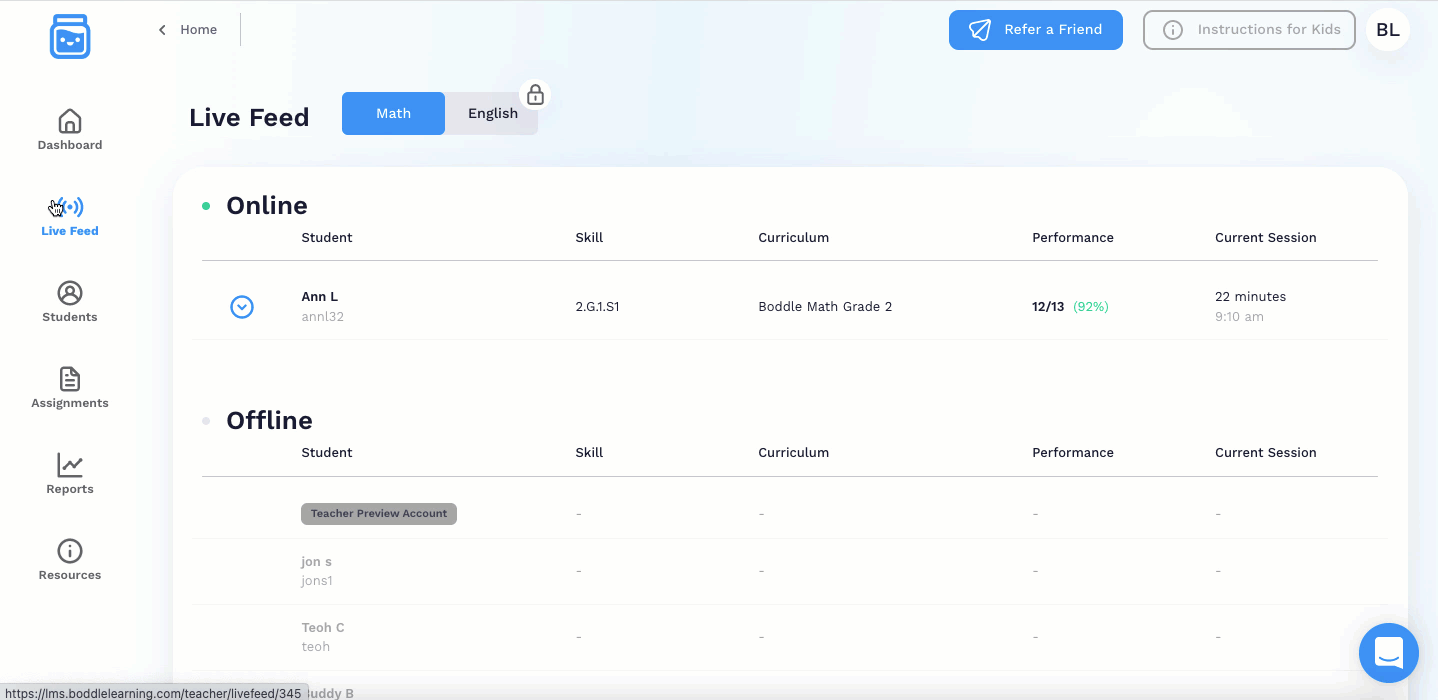Go to Assignments document icon
This screenshot has height=700, width=1438.
(x=70, y=380)
